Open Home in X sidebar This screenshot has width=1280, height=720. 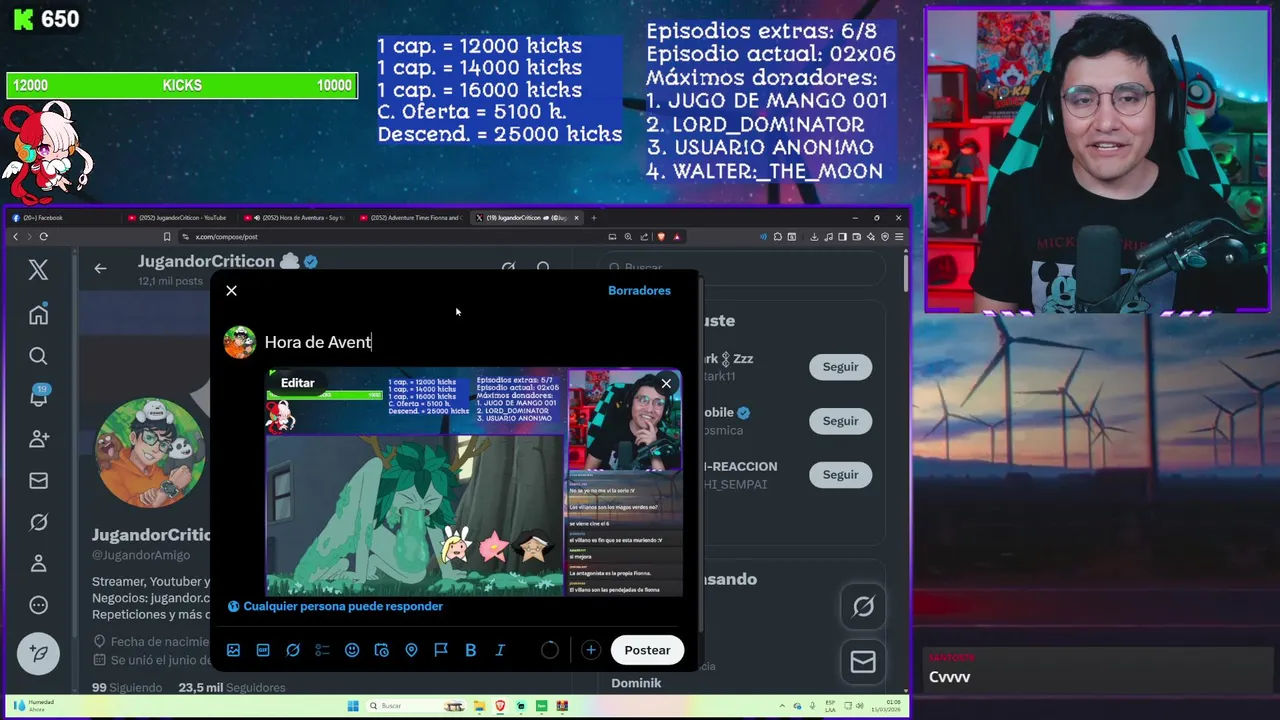coord(38,315)
